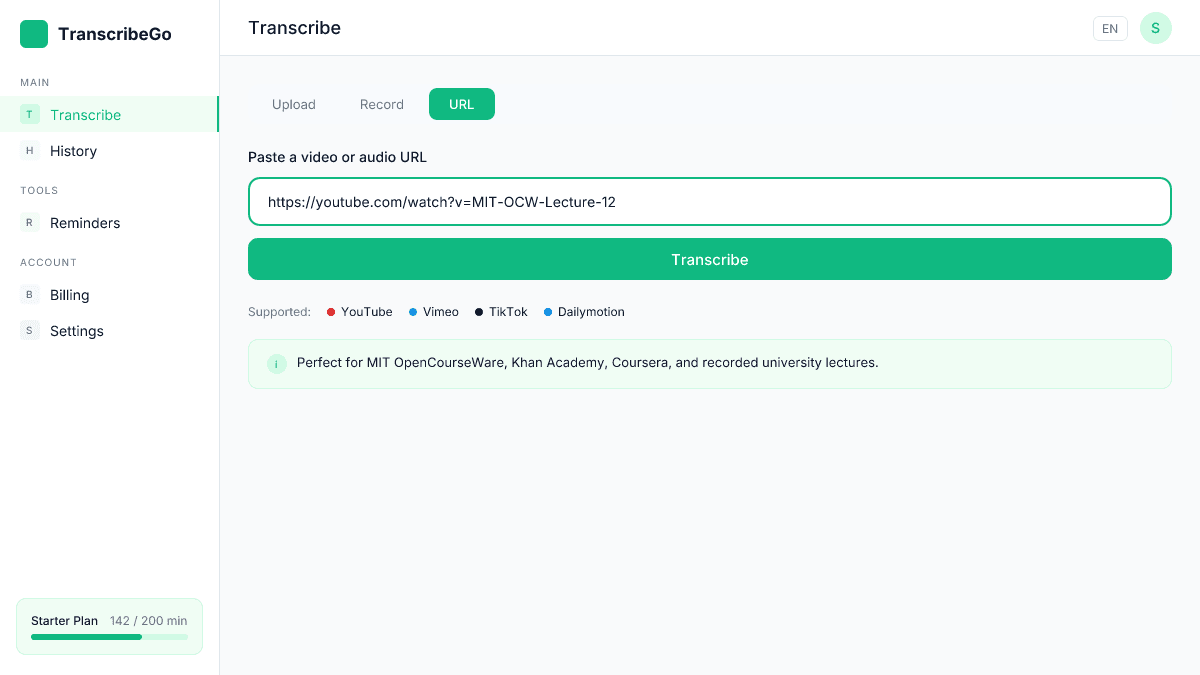Click the Dailymotion platform label
This screenshot has width=1200, height=675.
click(584, 311)
